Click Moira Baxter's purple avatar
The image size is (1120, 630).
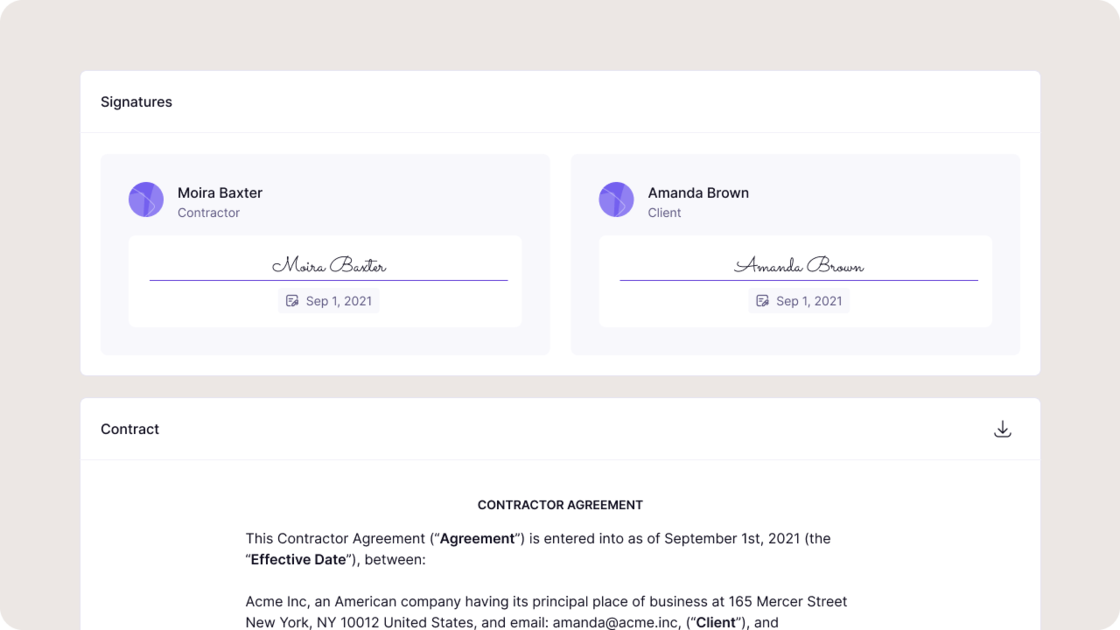(146, 200)
